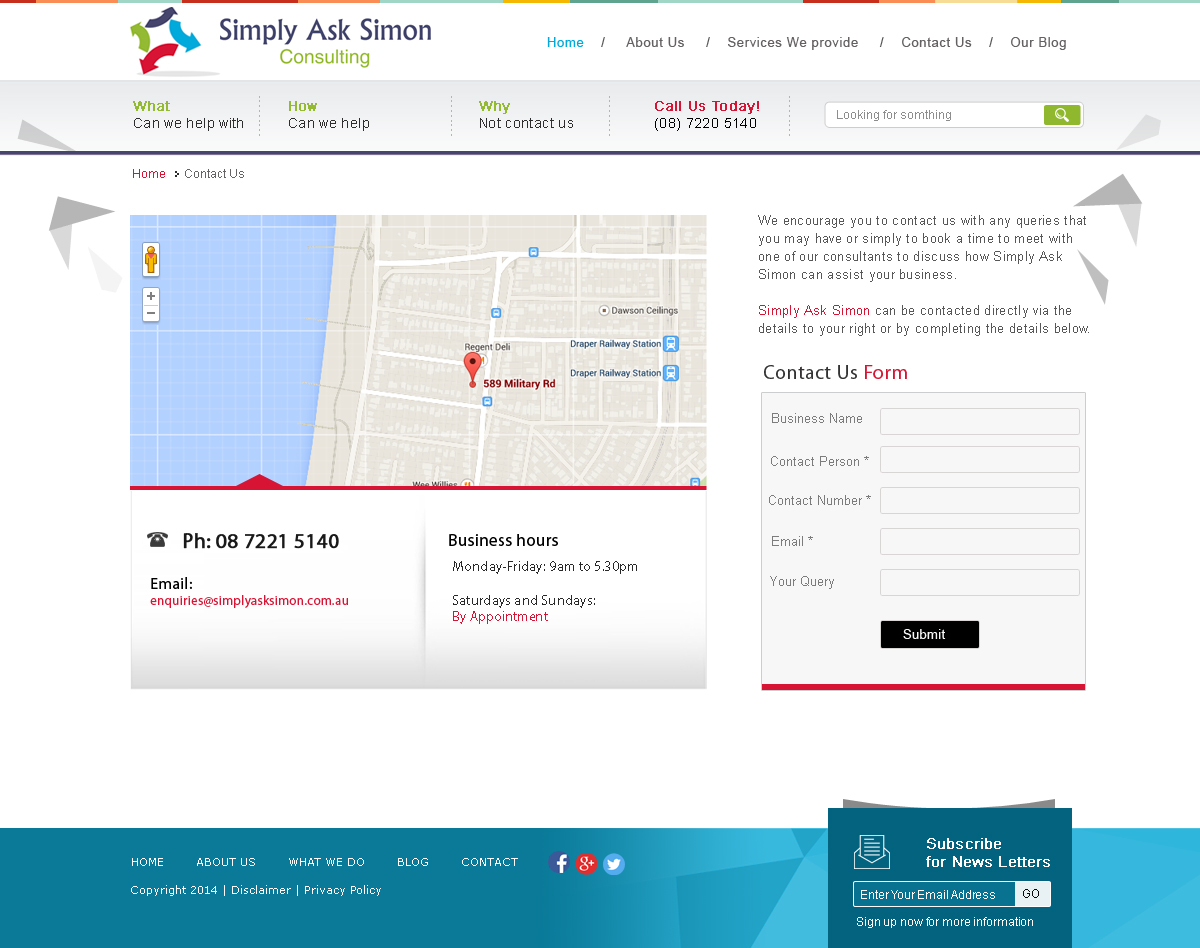Submit the Contact Us form

(x=929, y=634)
